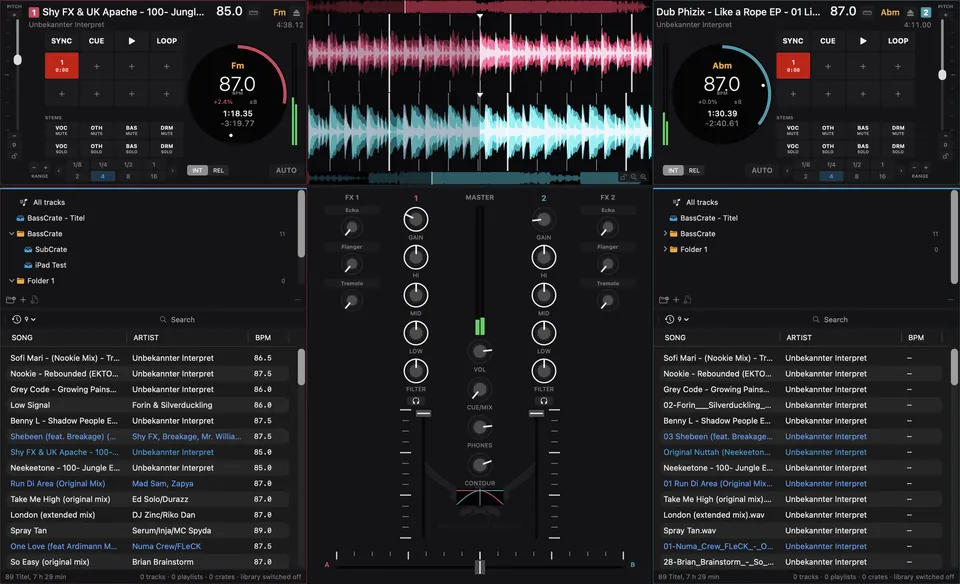The image size is (960, 584).
Task: Click the FX 2 Tremolo knob
Action: (607, 301)
